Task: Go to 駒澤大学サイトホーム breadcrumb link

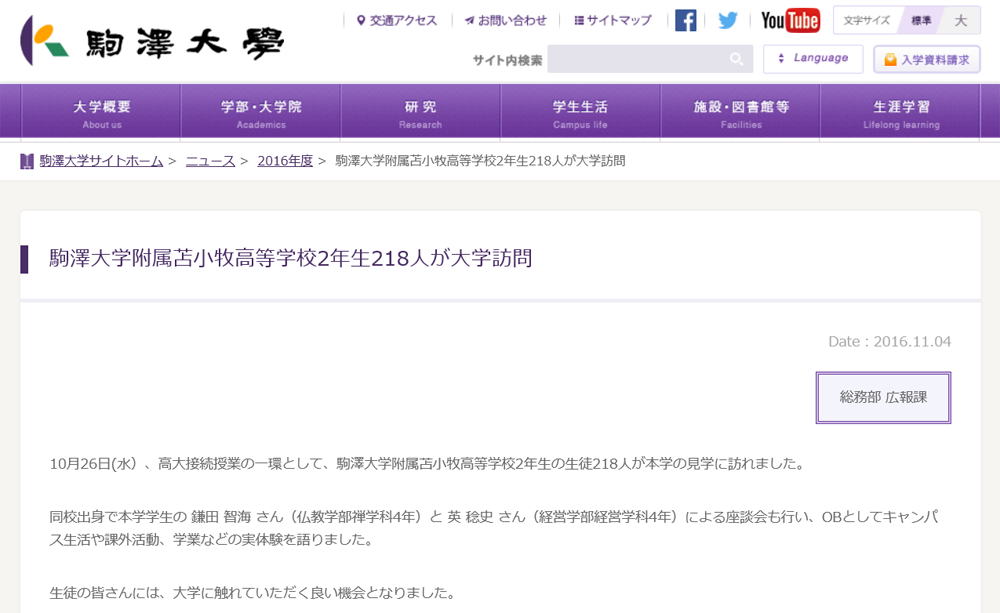Action: [101, 161]
